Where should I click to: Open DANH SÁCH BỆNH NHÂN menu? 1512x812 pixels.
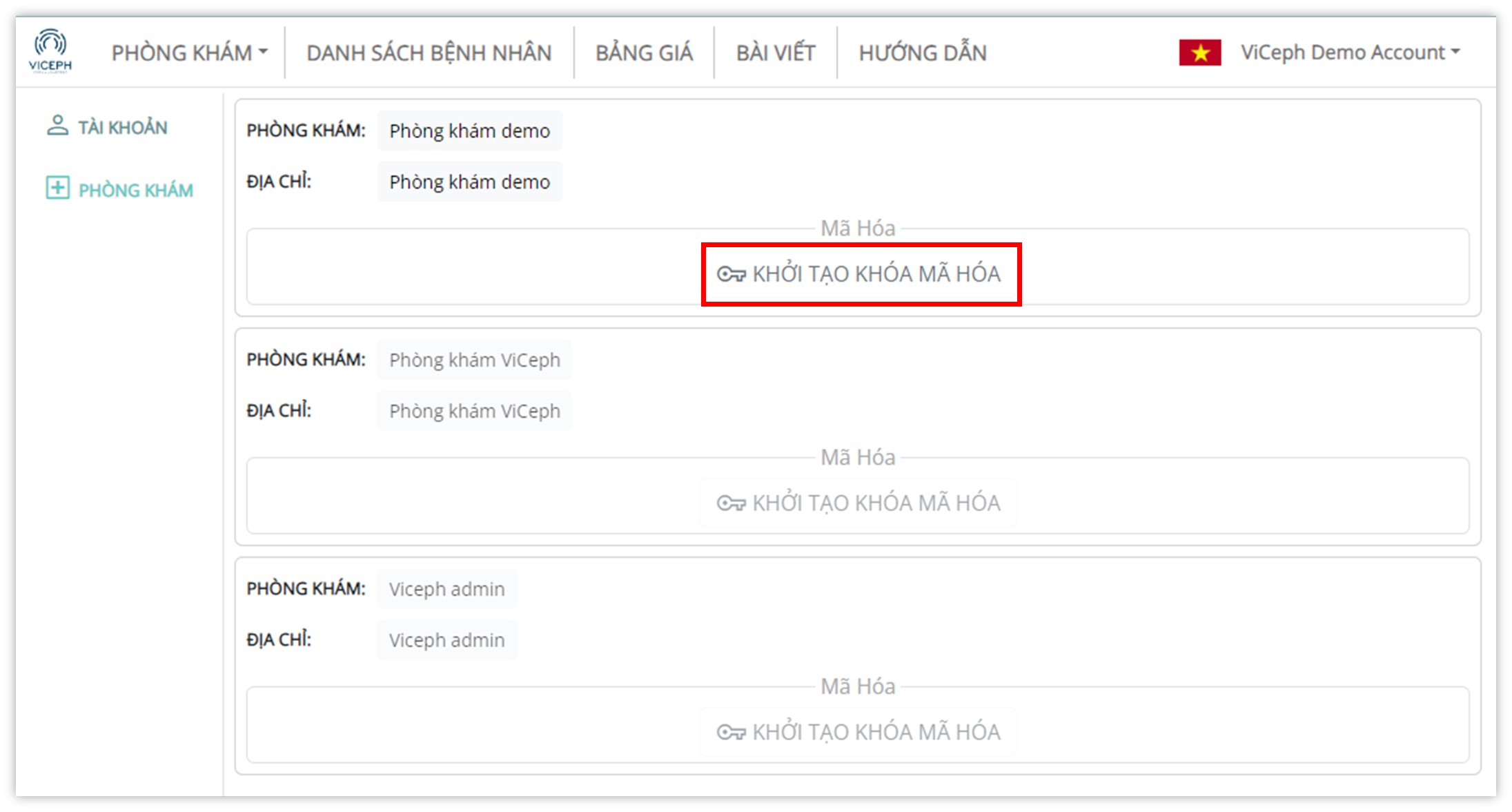coord(429,52)
